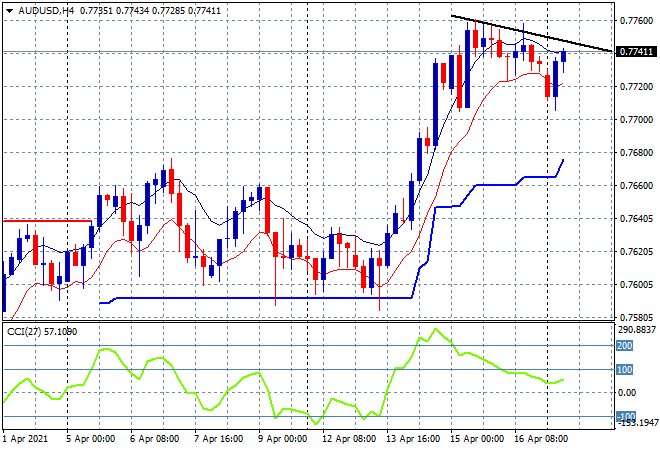Click the 0.77200 price axis label

636,87
